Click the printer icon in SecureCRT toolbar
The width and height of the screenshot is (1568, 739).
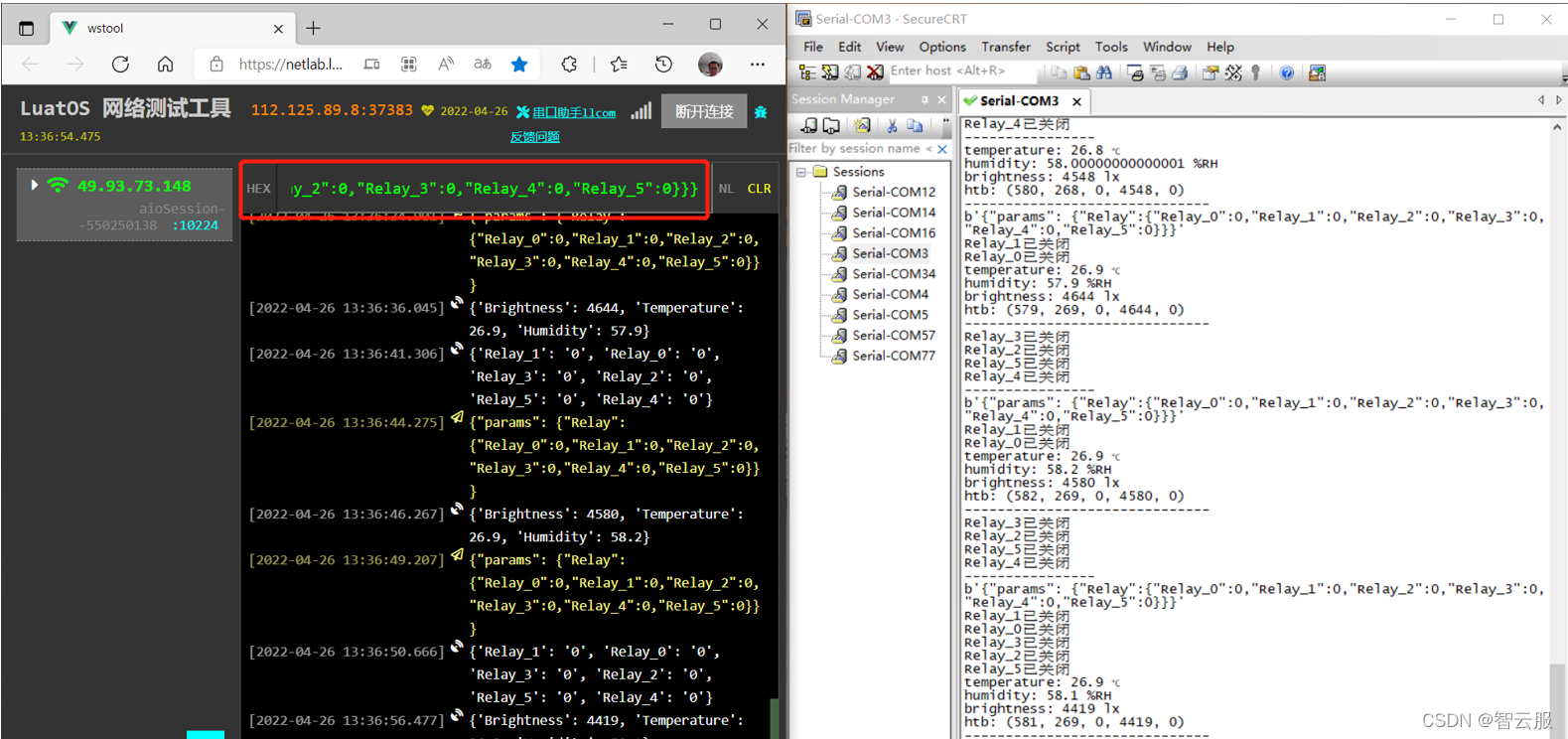1180,73
